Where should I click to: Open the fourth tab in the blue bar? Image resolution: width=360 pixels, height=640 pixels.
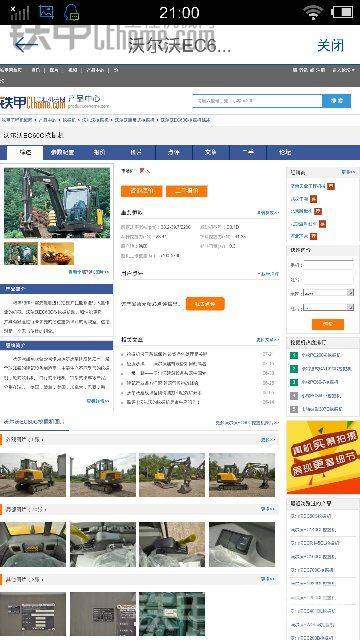(x=136, y=152)
